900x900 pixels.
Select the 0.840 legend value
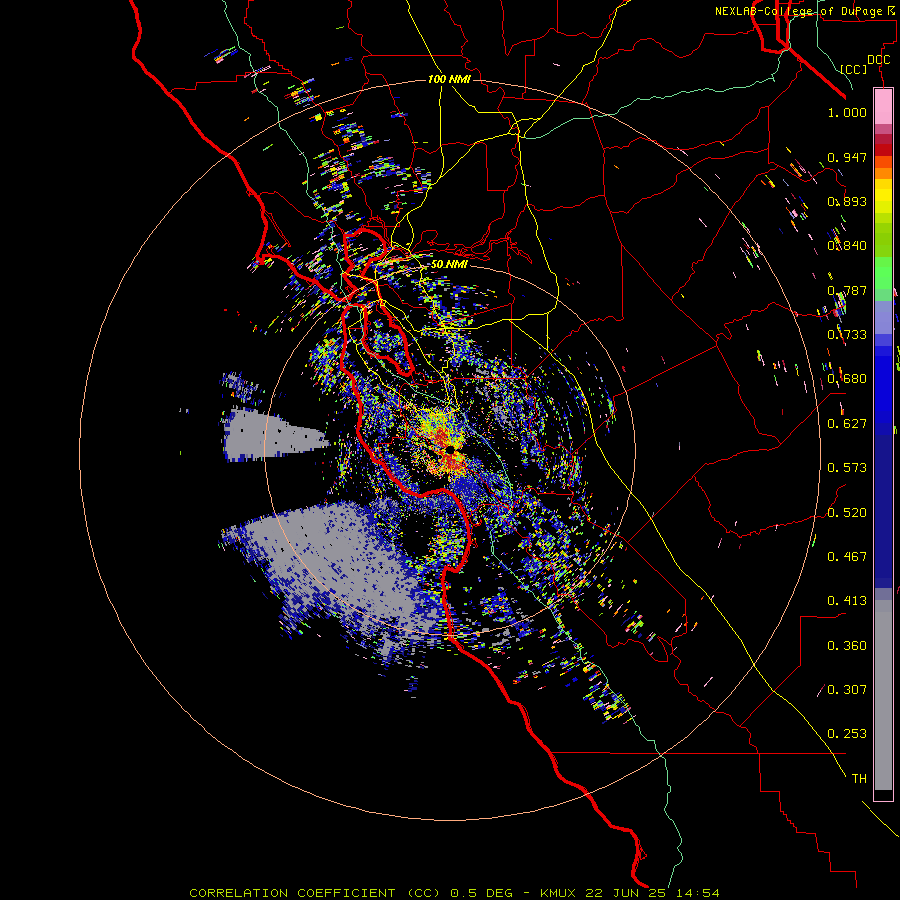tap(847, 246)
